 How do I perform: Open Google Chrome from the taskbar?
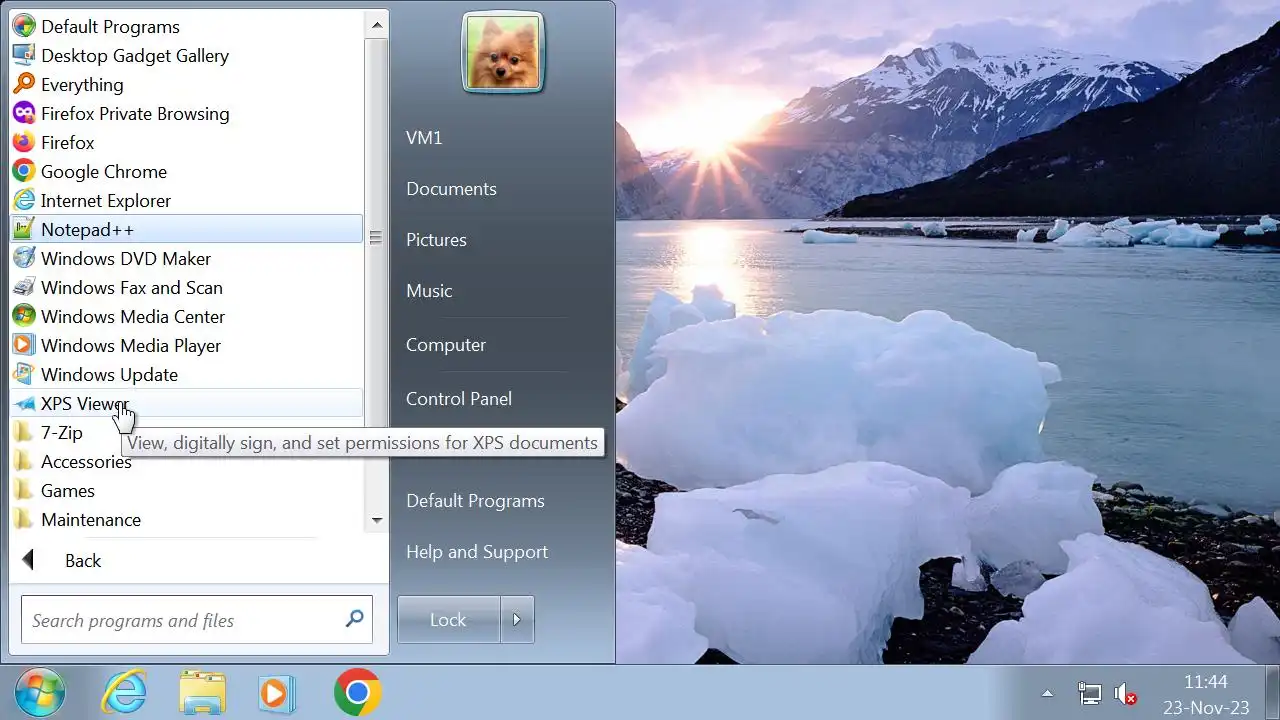tap(357, 693)
